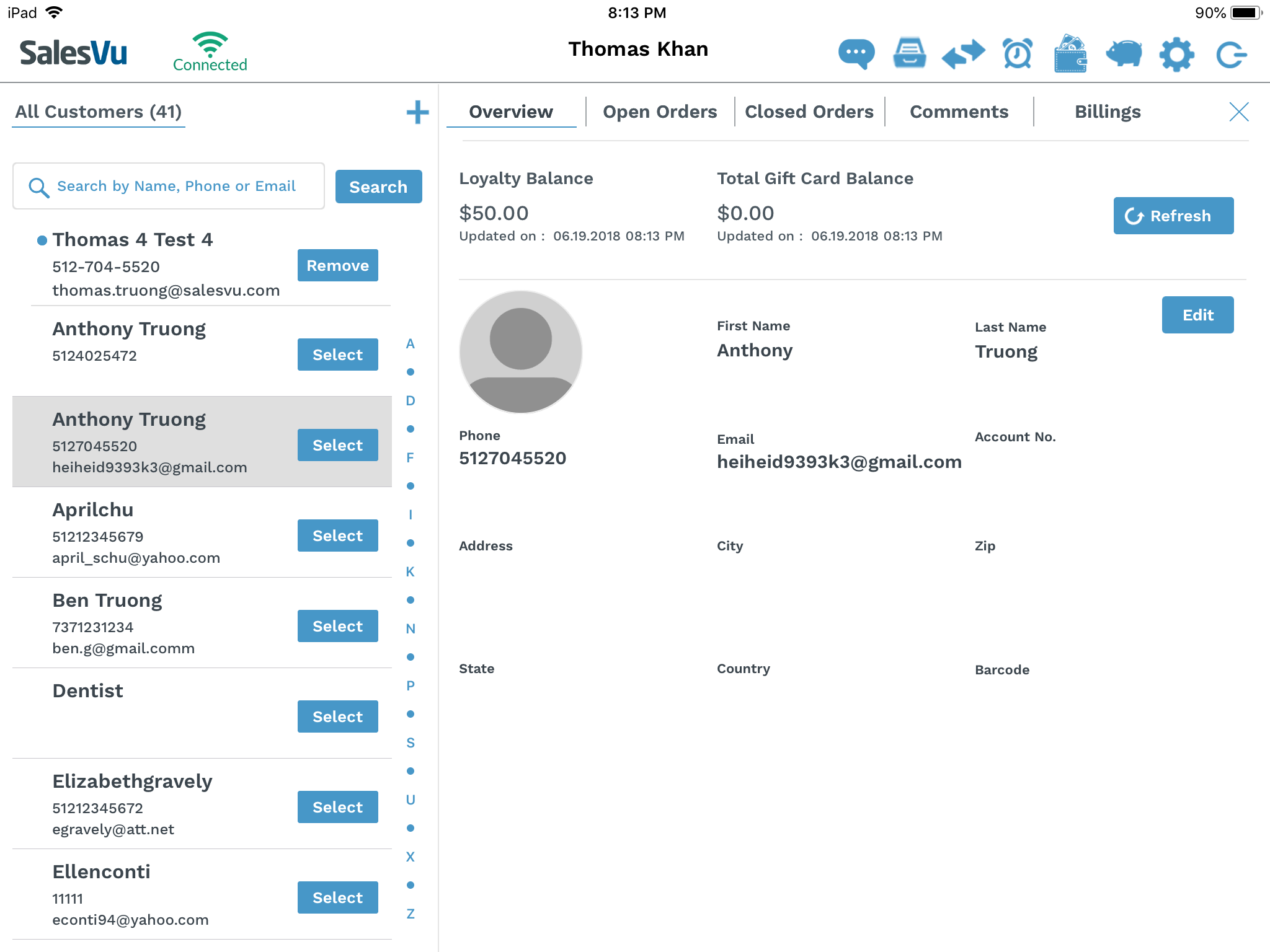Image resolution: width=1270 pixels, height=952 pixels.
Task: Close the customer details panel
Action: pyautogui.click(x=1238, y=112)
